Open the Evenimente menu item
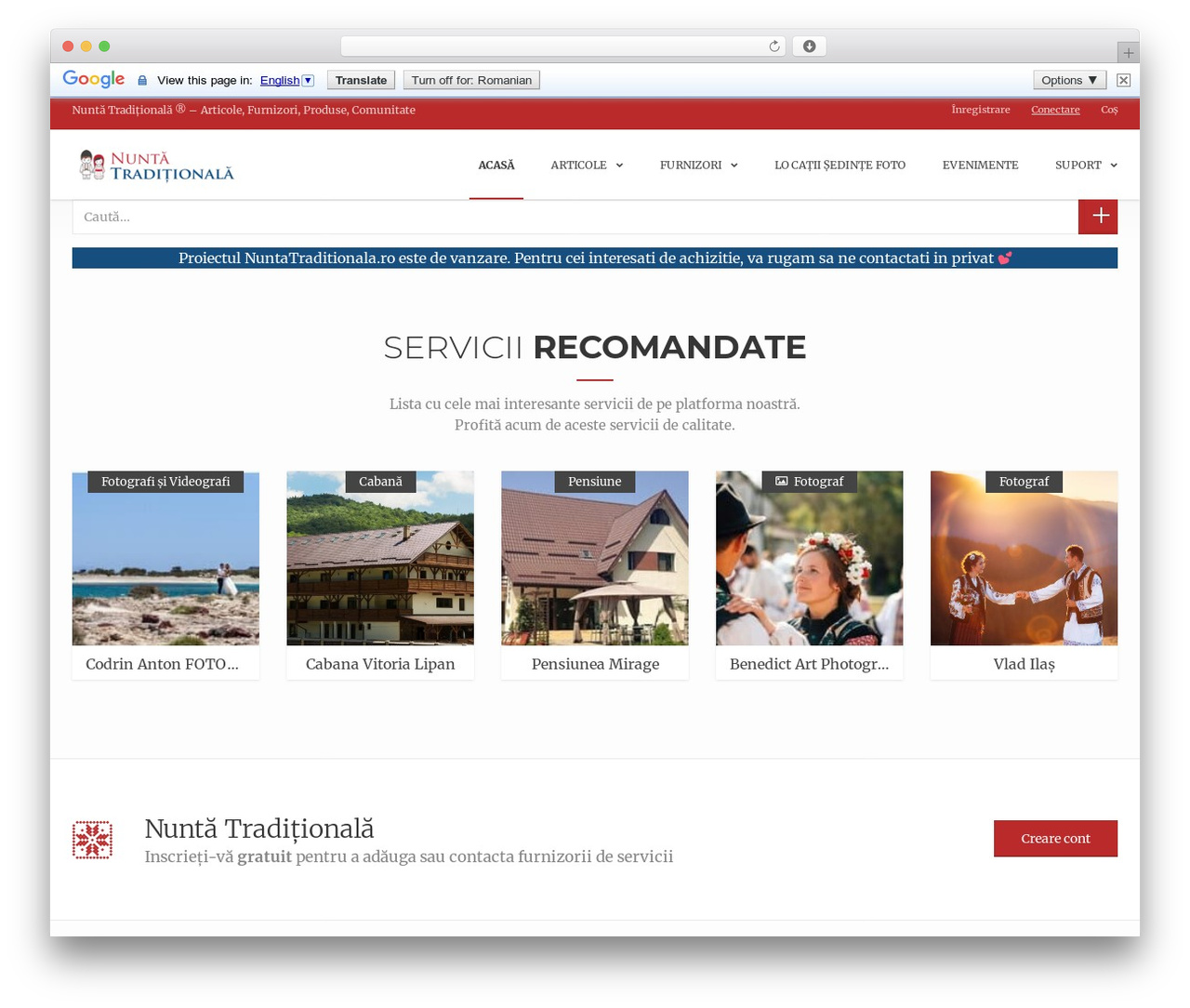Screen dimensions: 1190x1008 [981, 165]
